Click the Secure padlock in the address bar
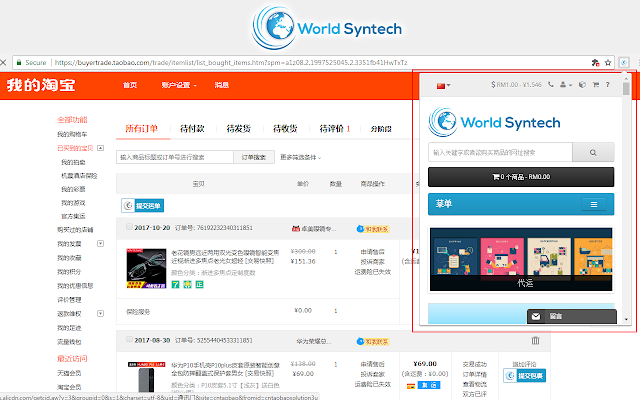The width and height of the screenshot is (640, 400). (19, 62)
